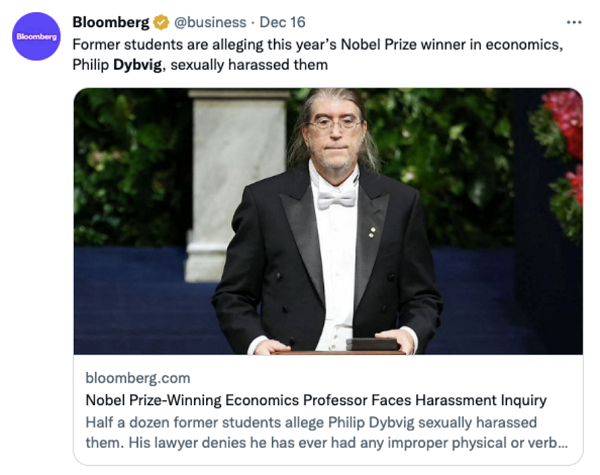Open the Dec 16 timestamp link
600x475 pixels.
[282, 22]
